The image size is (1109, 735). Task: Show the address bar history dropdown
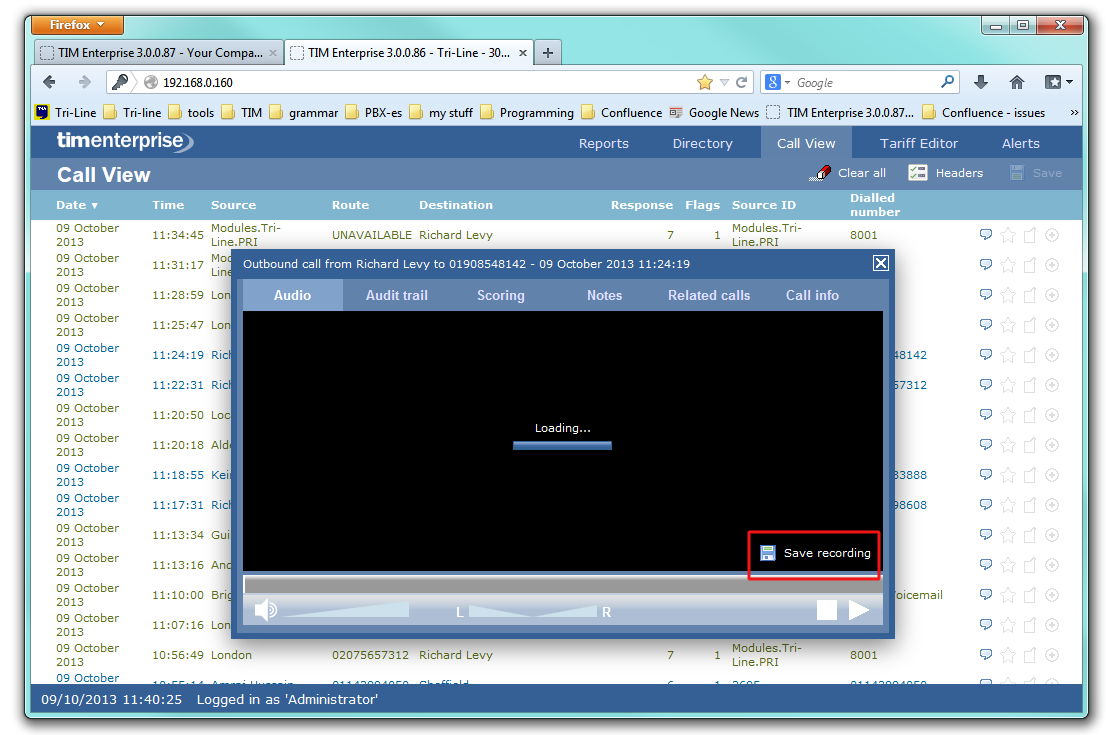coord(724,83)
